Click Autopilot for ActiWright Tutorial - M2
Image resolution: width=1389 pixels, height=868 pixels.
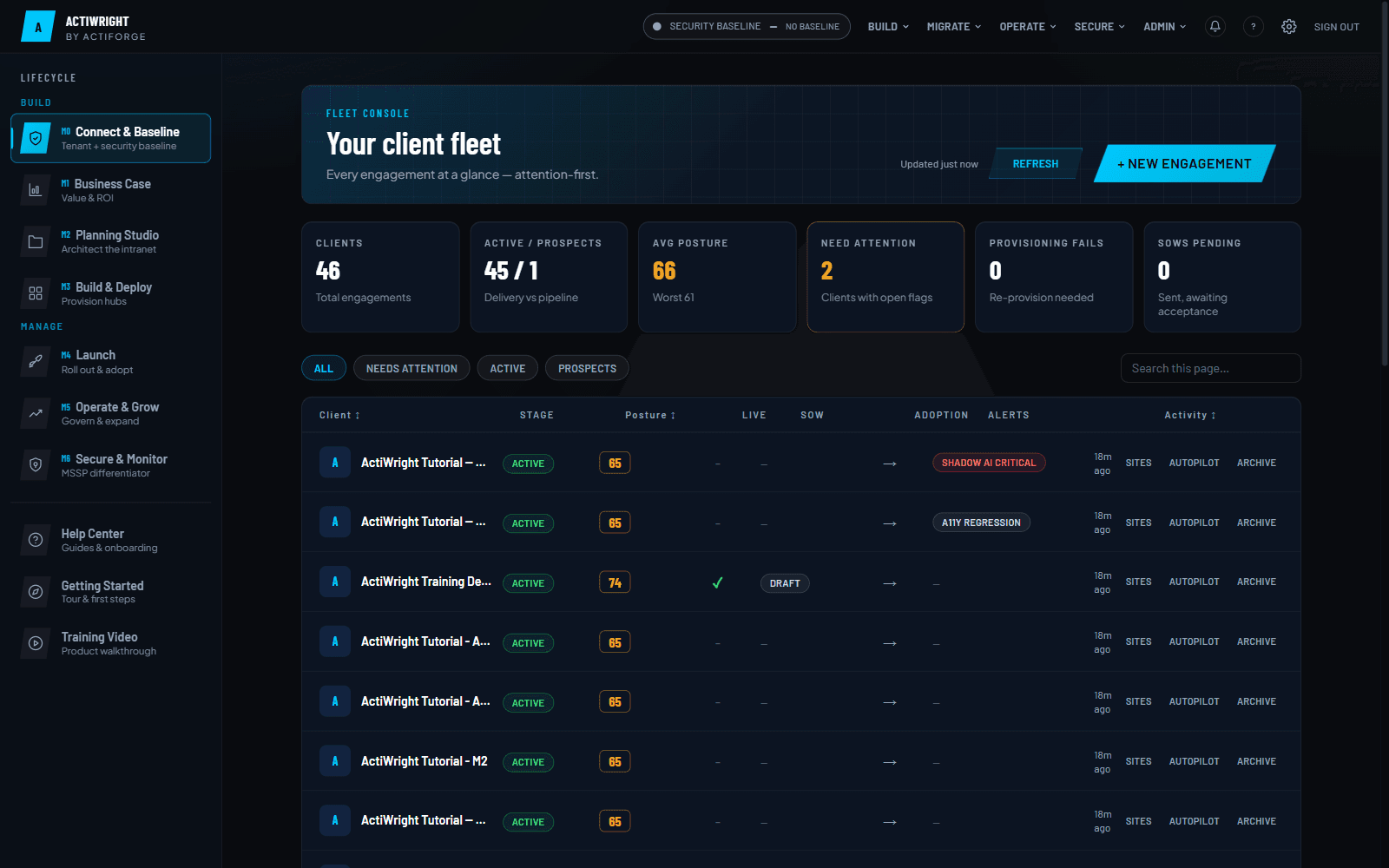[x=1194, y=761]
